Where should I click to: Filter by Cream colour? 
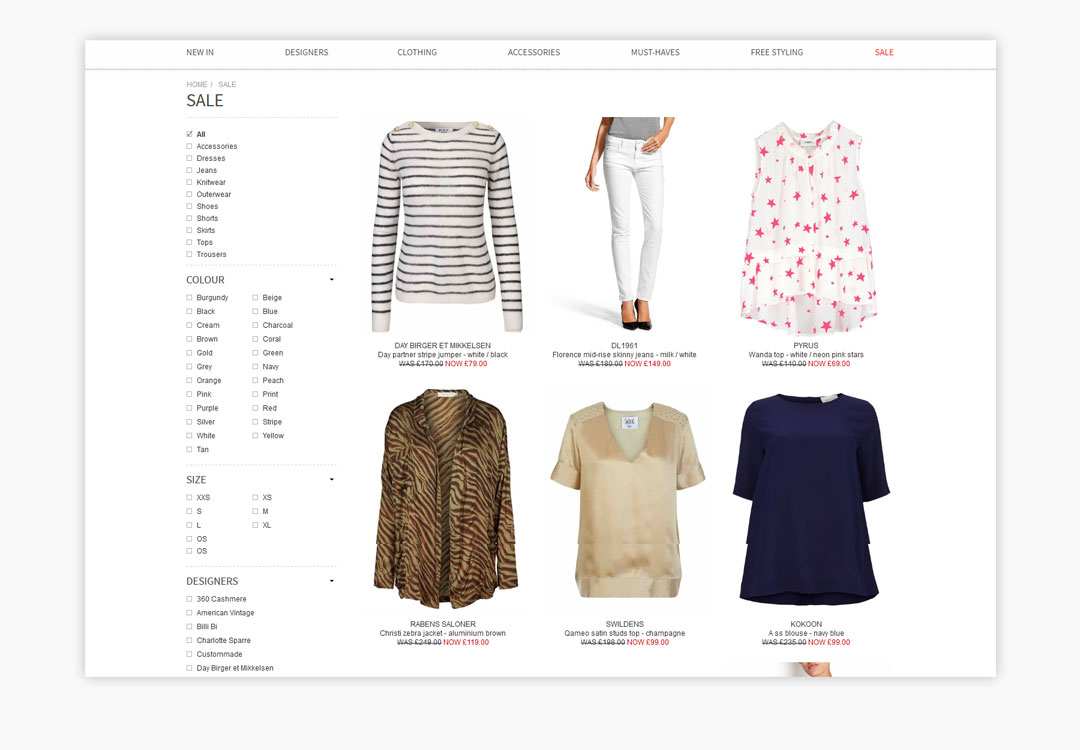point(189,325)
